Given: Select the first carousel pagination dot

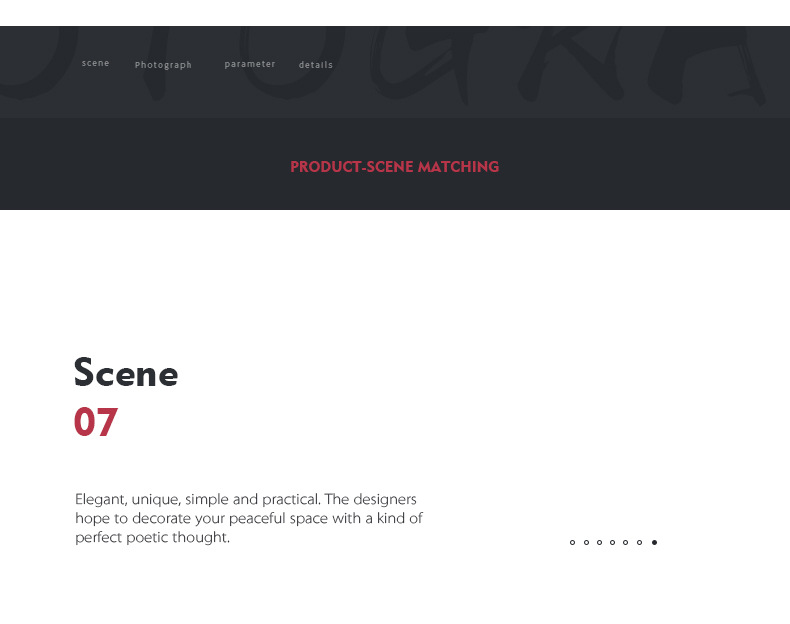Looking at the screenshot, I should click(572, 542).
